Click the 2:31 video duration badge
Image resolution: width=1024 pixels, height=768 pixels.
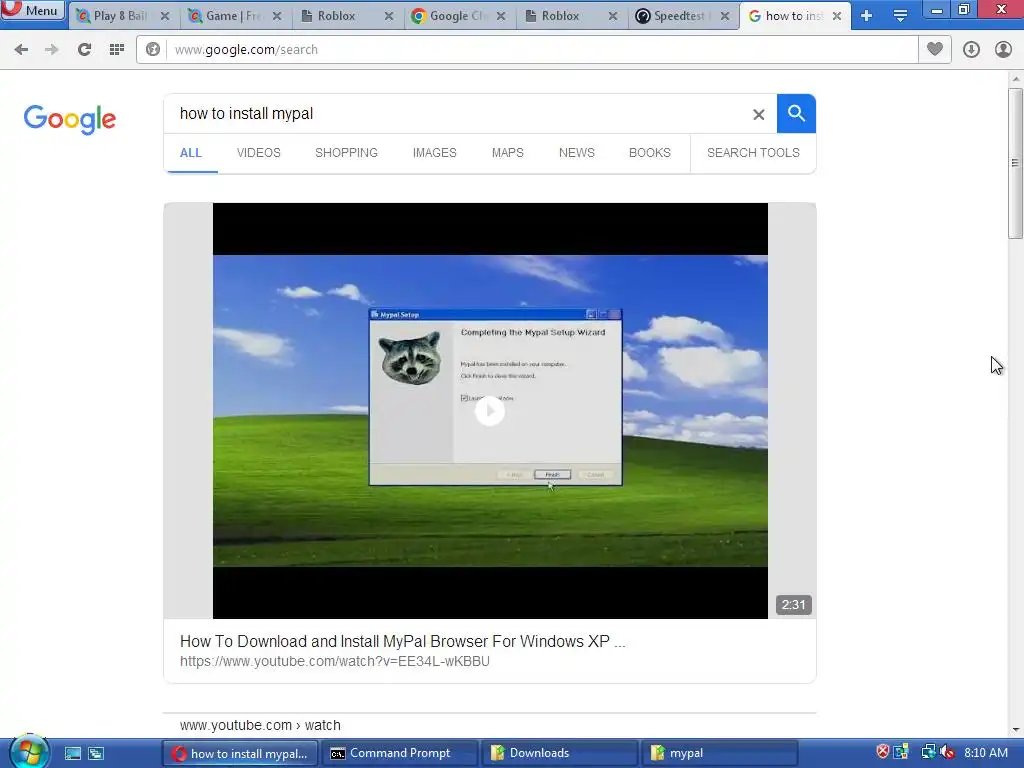[x=793, y=605]
